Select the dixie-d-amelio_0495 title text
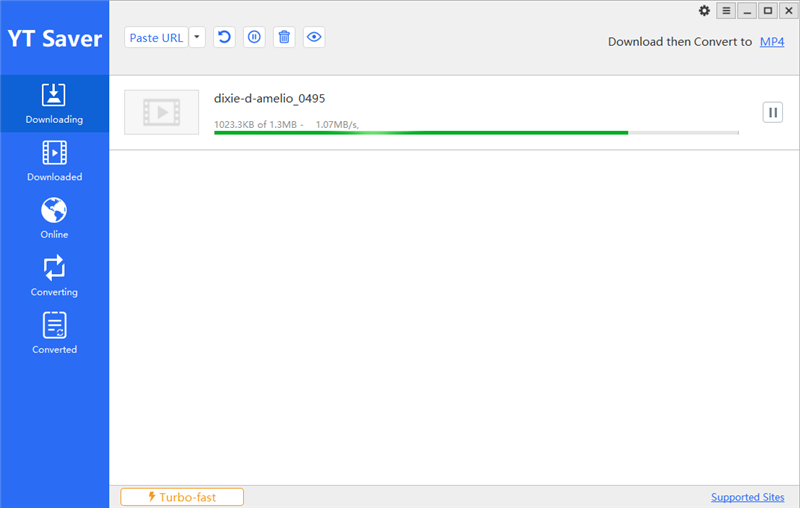The height and width of the screenshot is (508, 800). coord(269,98)
